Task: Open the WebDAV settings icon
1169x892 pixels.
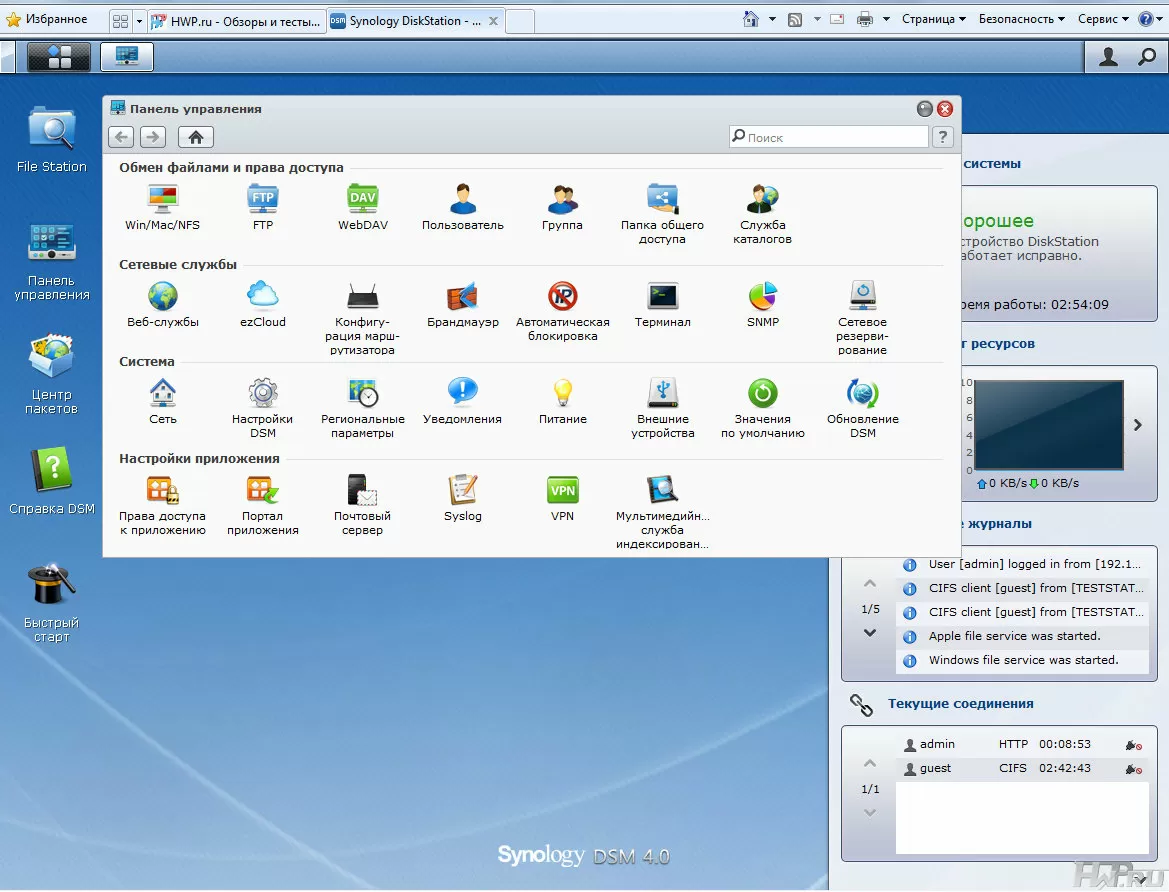Action: [362, 207]
